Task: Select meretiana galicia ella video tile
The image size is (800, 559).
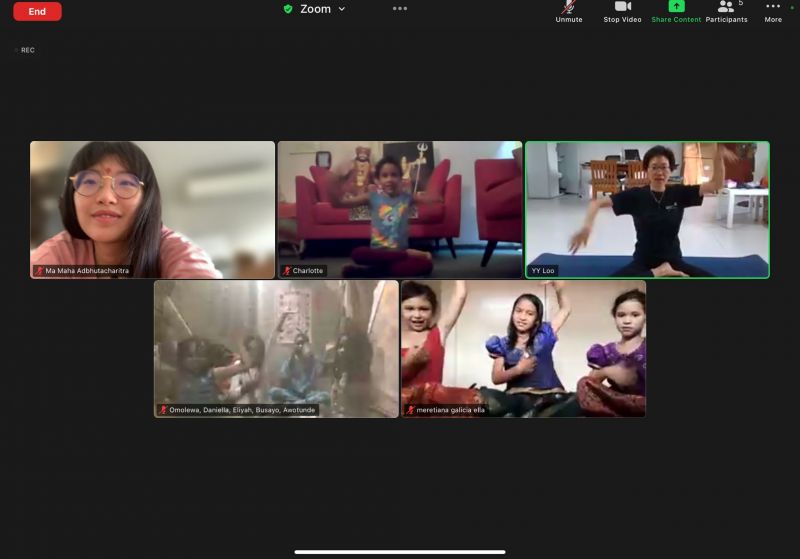Action: pos(523,349)
